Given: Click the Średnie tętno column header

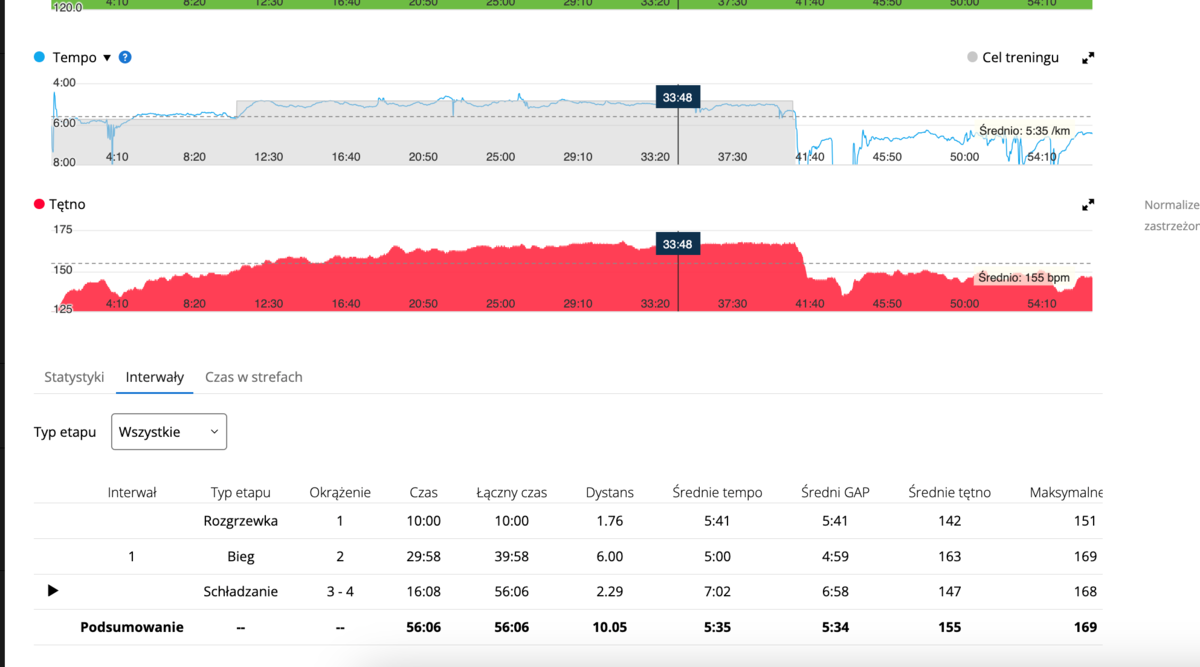Looking at the screenshot, I should (x=949, y=492).
